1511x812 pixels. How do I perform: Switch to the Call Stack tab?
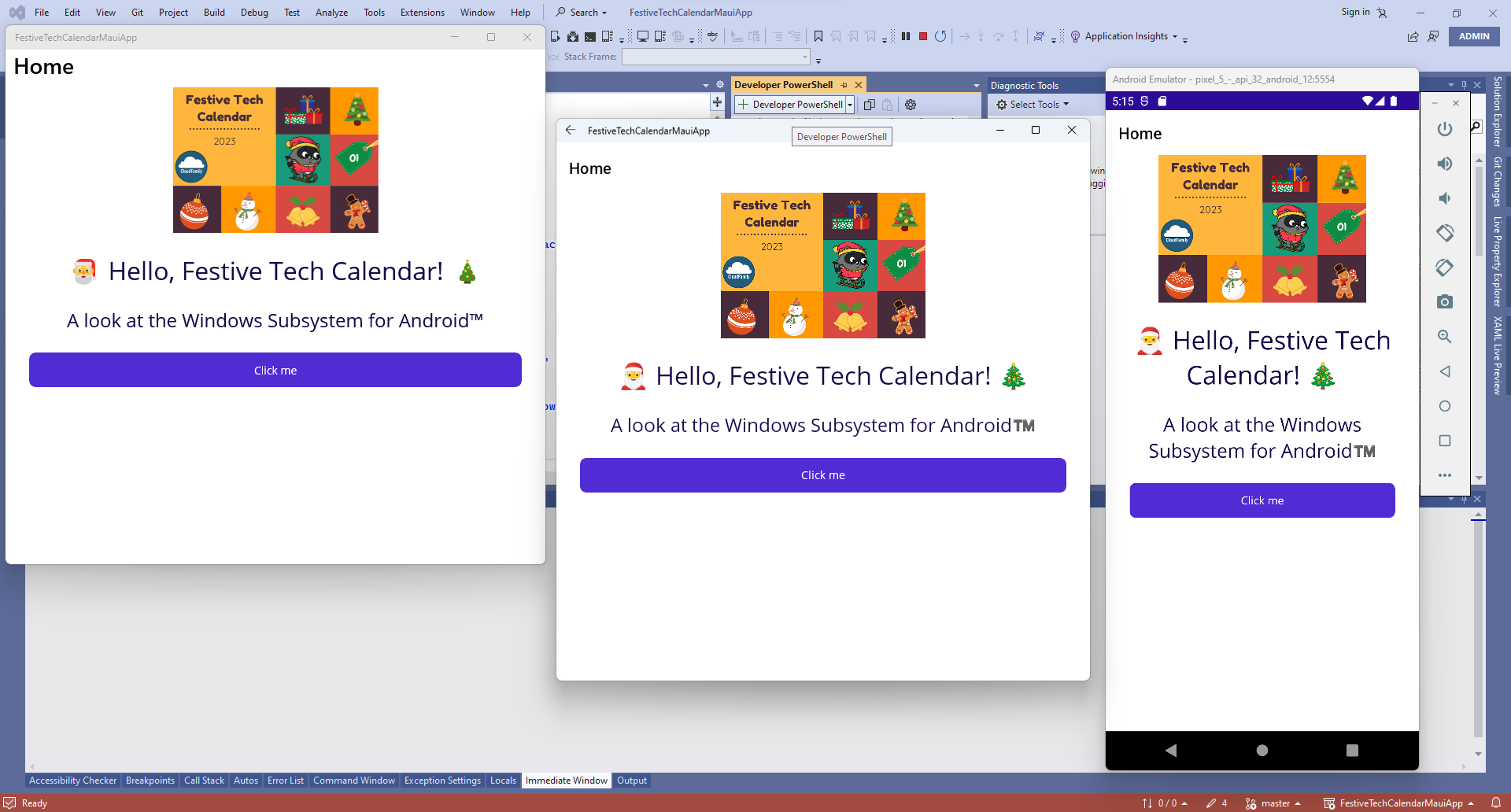point(204,781)
